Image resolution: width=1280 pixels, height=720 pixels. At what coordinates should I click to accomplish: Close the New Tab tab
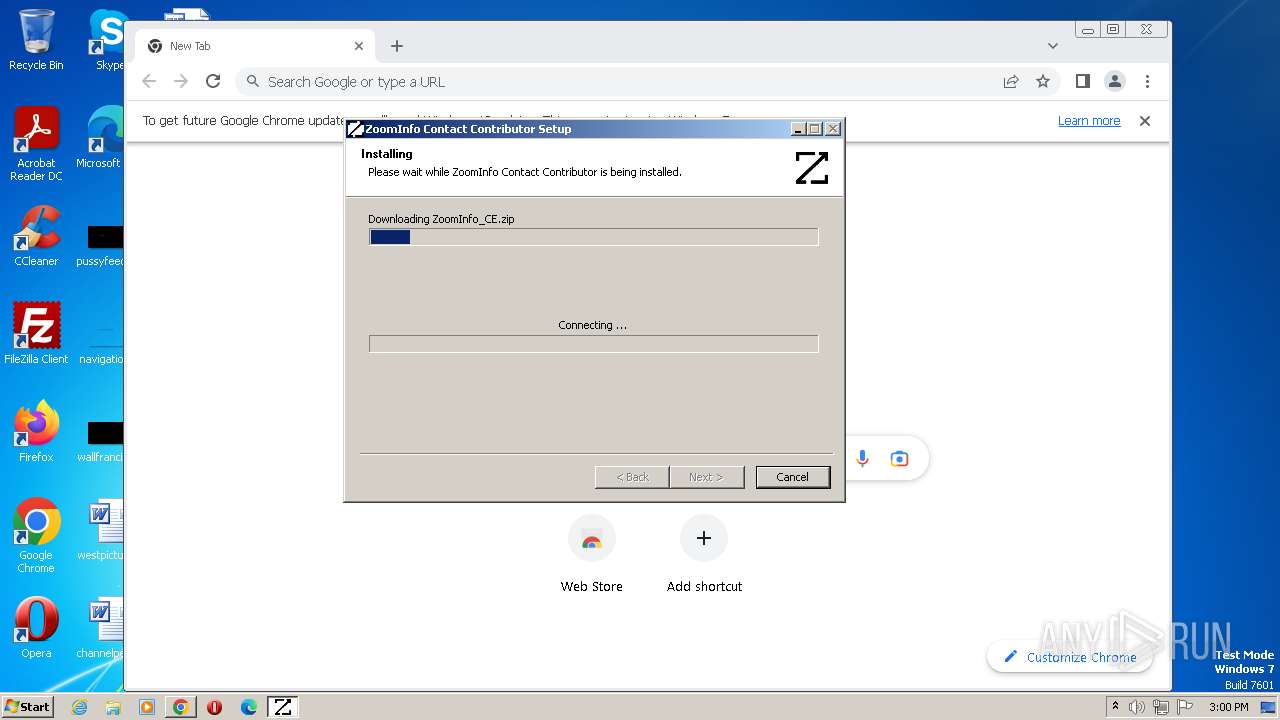[x=359, y=46]
